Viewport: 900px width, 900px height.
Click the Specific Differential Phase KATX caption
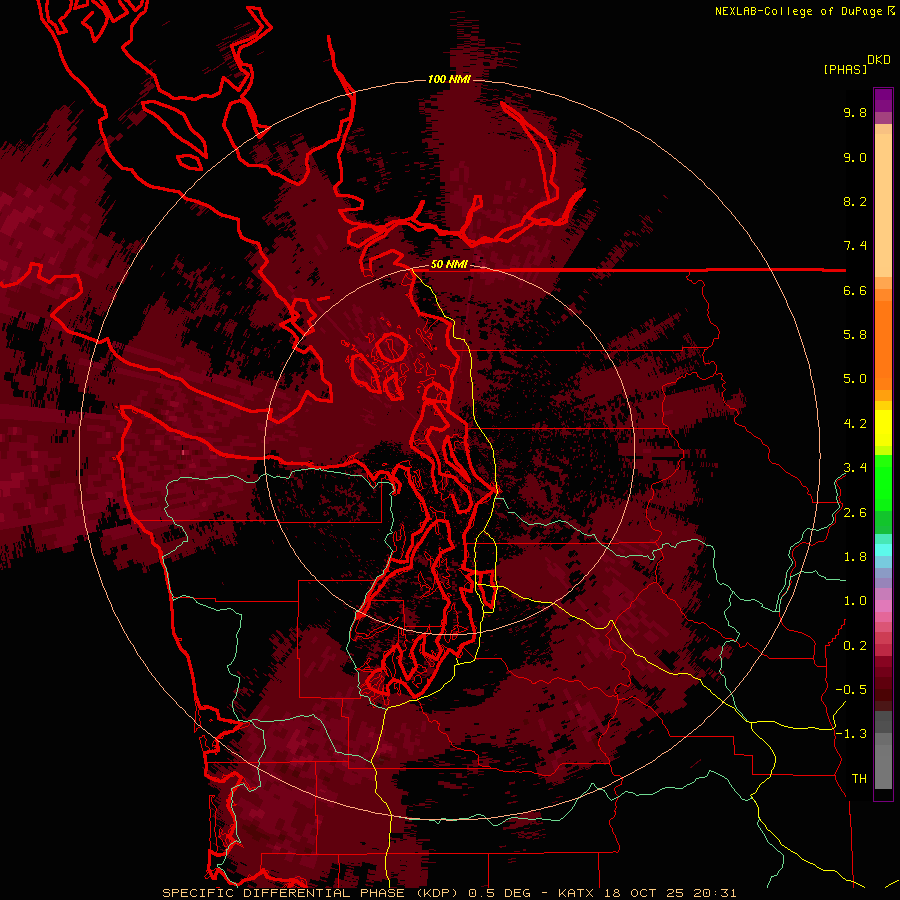[x=449, y=893]
